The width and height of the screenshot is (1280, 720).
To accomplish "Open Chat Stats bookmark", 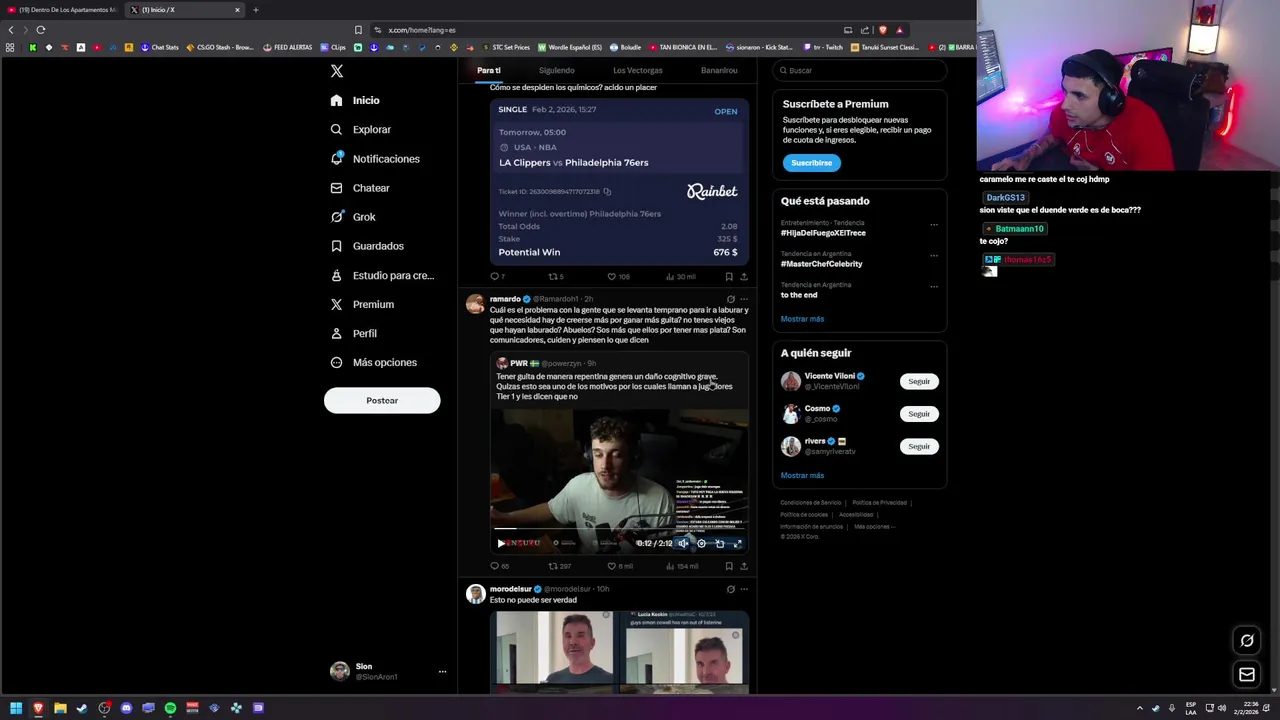I will (x=159, y=47).
